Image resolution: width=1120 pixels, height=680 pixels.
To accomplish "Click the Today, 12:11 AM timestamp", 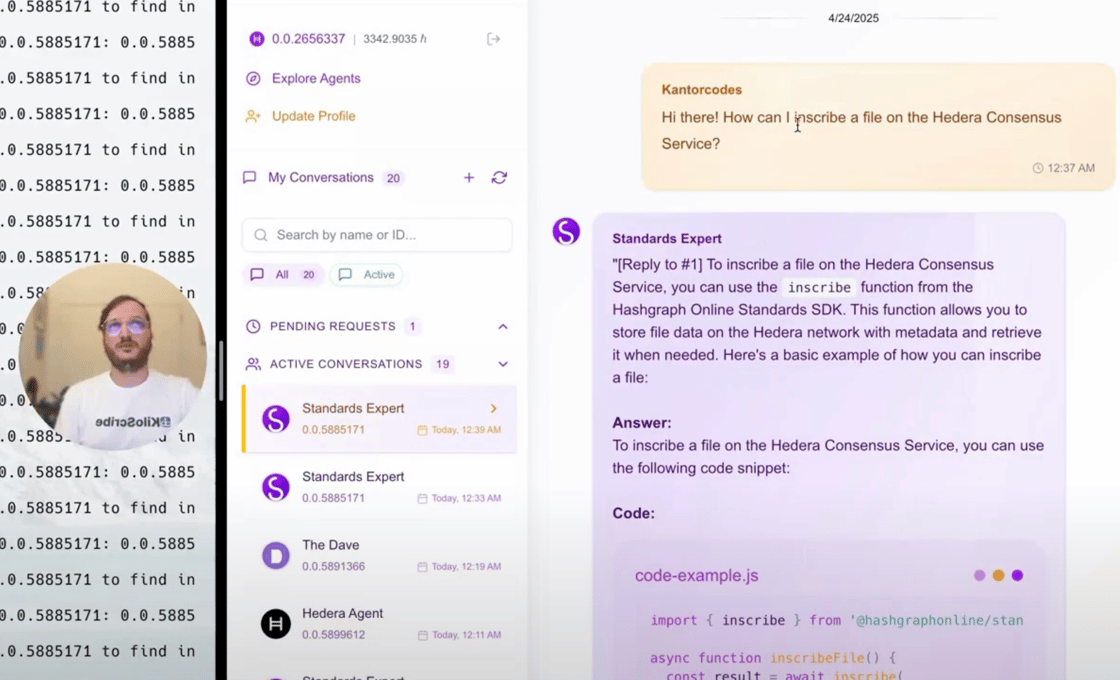I will pos(466,635).
